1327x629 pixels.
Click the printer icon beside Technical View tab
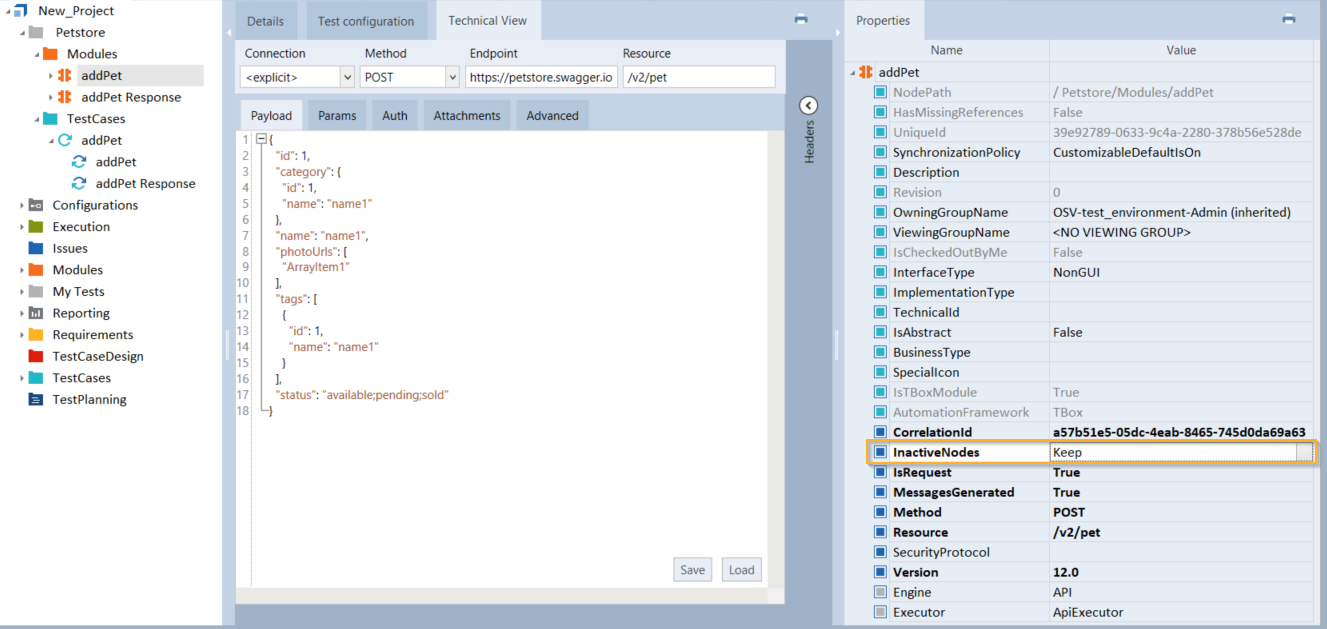800,19
